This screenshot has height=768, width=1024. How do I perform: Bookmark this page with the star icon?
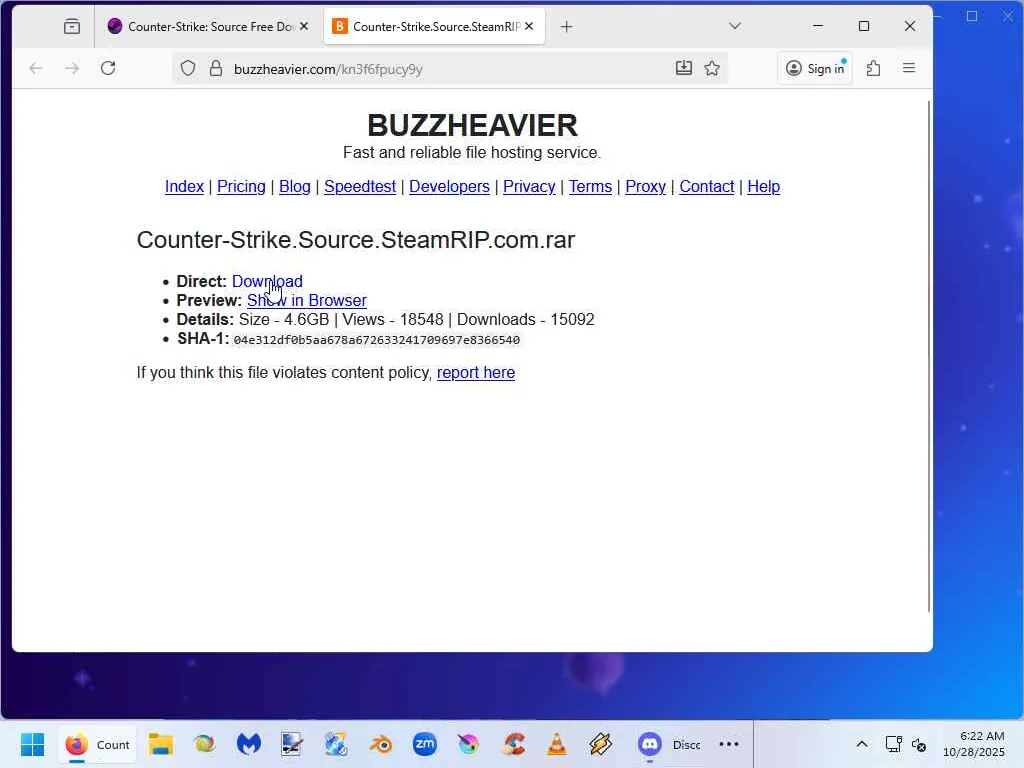(x=712, y=68)
